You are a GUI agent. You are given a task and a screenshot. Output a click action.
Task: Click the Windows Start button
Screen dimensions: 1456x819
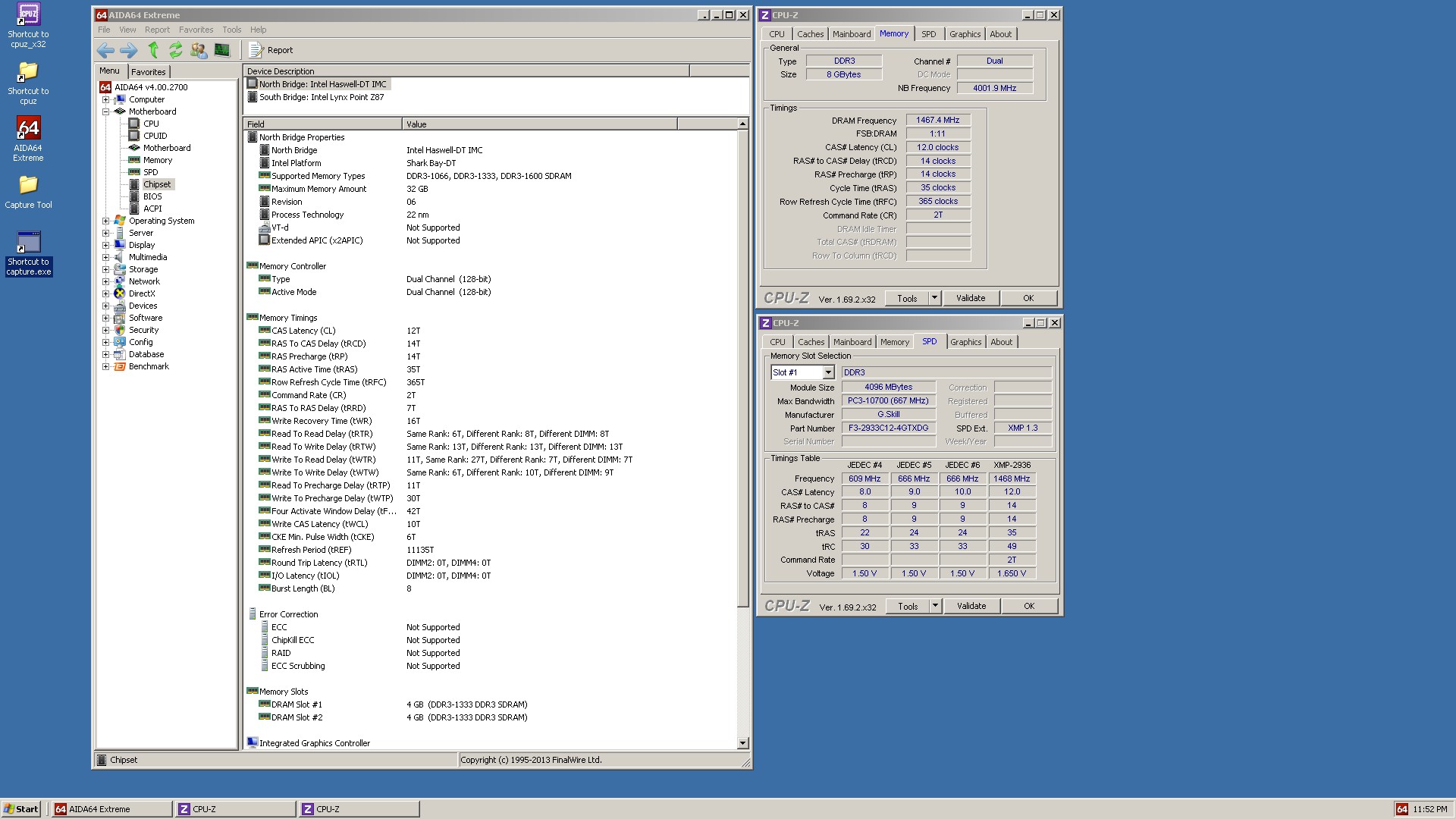point(21,809)
